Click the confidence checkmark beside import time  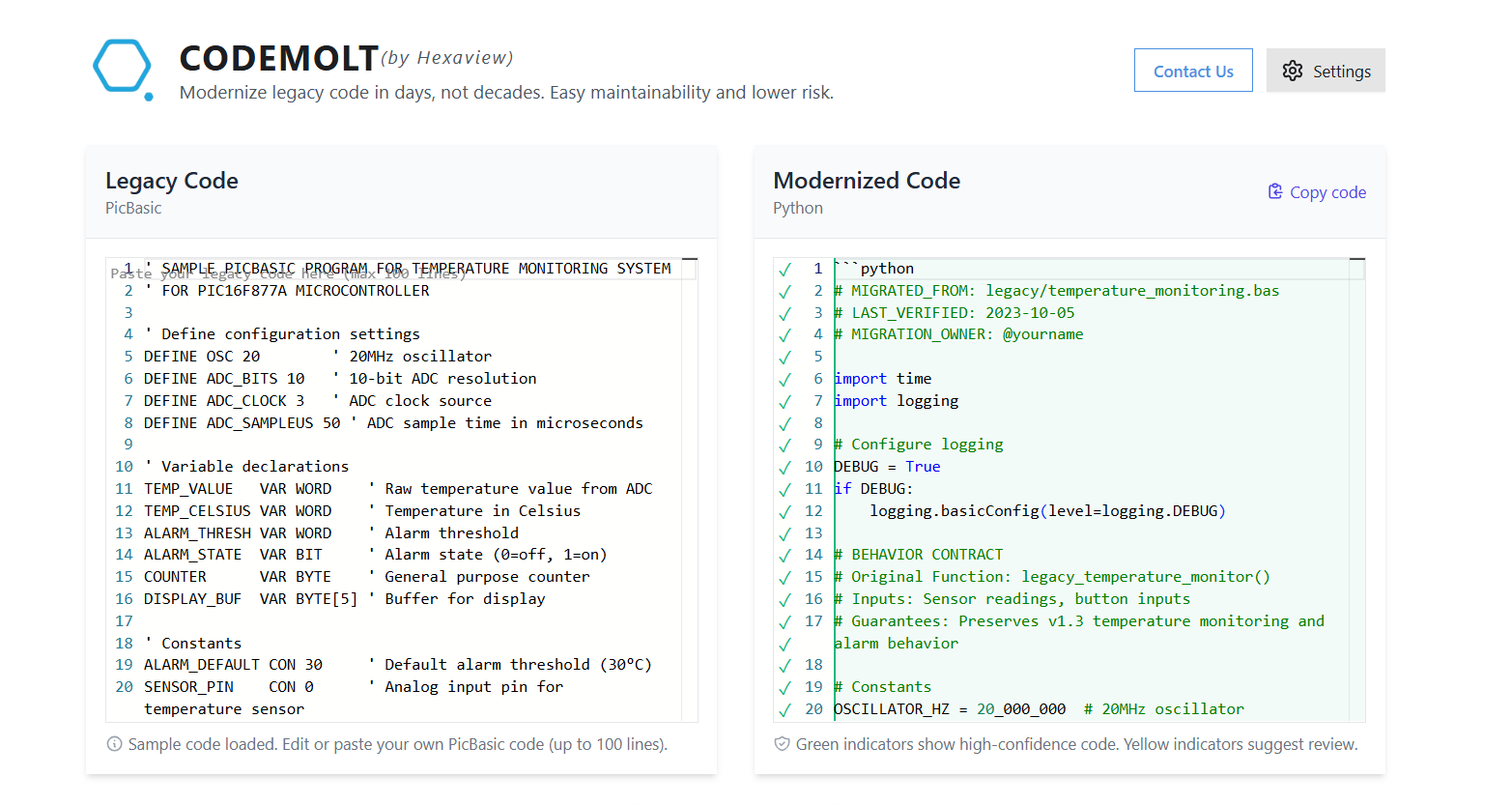pos(785,378)
